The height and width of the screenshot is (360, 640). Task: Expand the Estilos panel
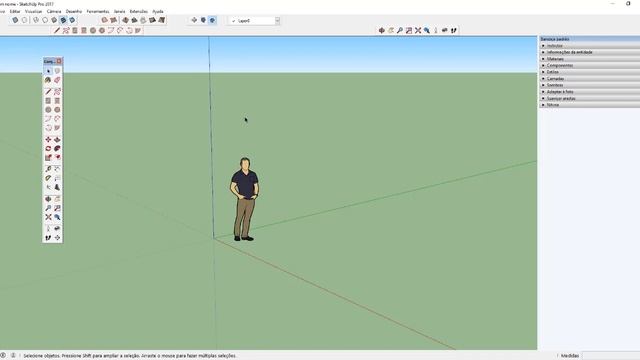(589, 72)
